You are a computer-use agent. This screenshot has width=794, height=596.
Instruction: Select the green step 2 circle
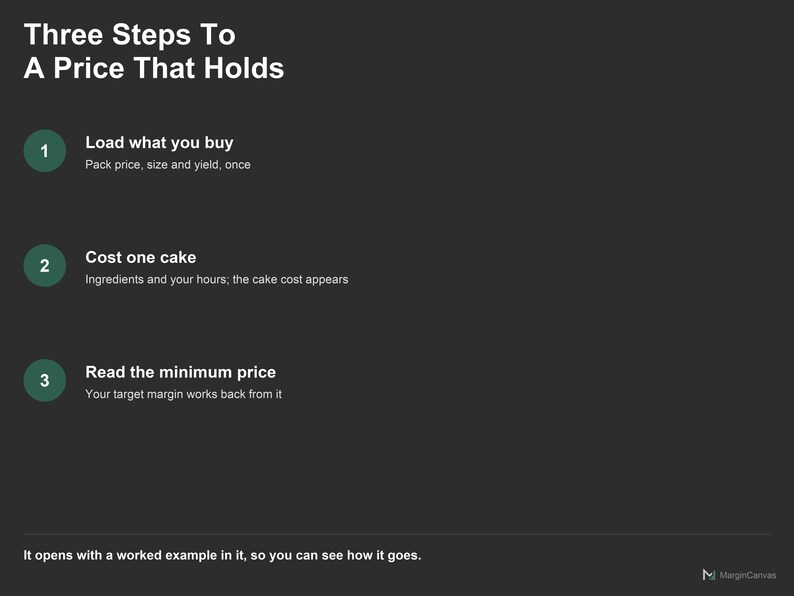tap(45, 266)
